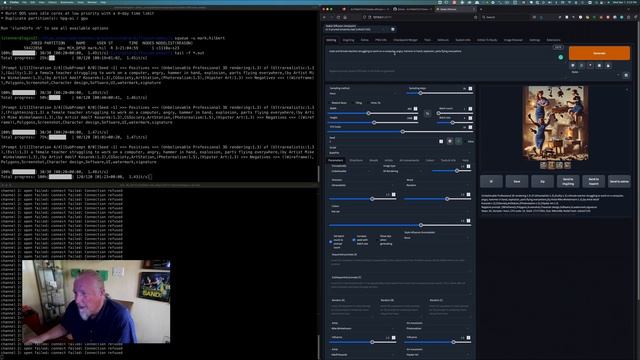The width and height of the screenshot is (640, 360).
Task: Select the Parameters sub-tab
Action: click(x=336, y=160)
